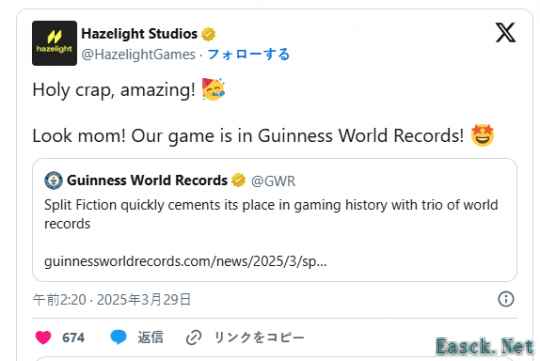Screen dimensions: 540x361
Task: Open the tweet timestamp 午前2:20 2025年3月29日
Action: click(x=112, y=300)
